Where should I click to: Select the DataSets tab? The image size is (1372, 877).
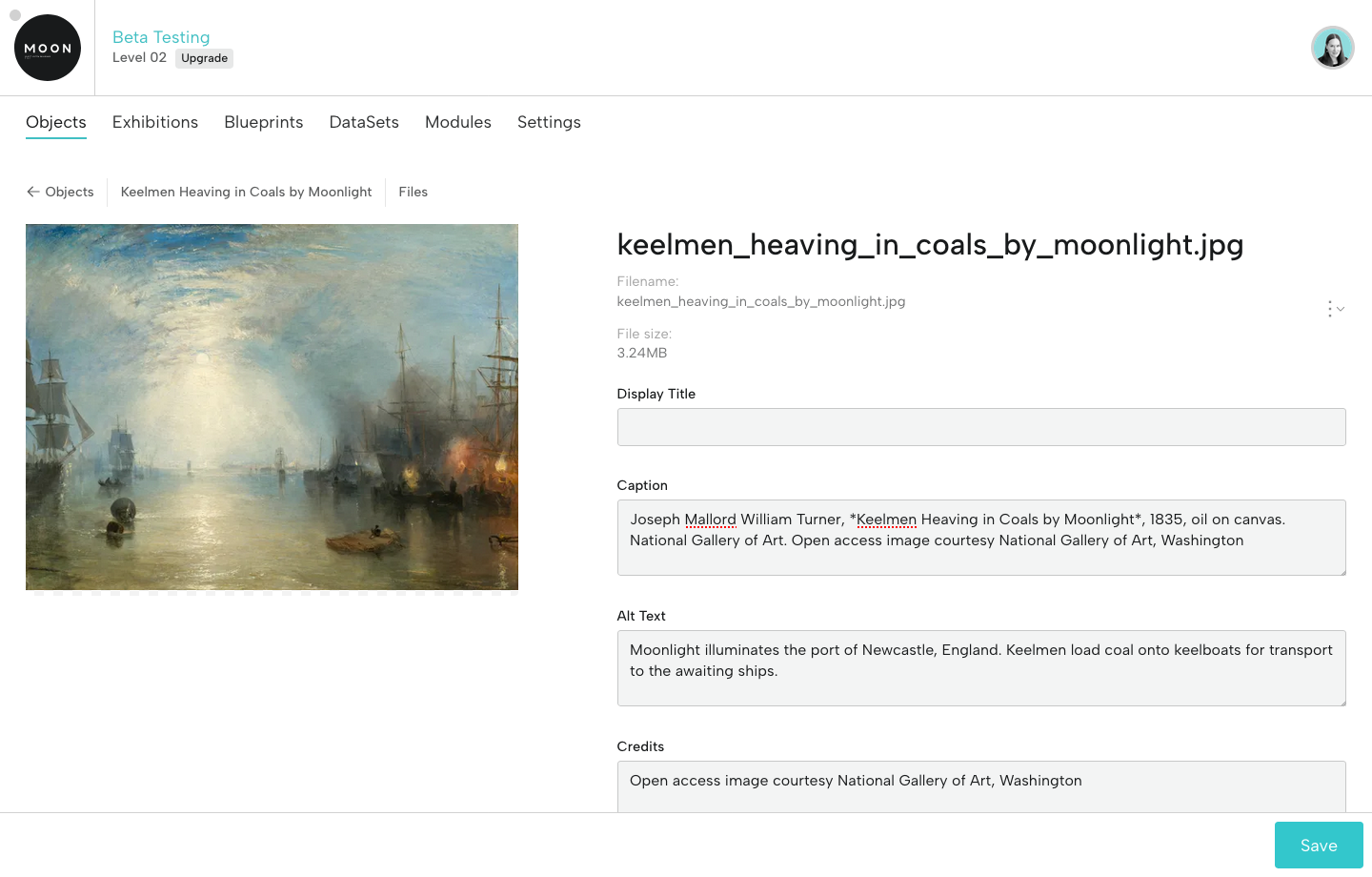[x=364, y=122]
